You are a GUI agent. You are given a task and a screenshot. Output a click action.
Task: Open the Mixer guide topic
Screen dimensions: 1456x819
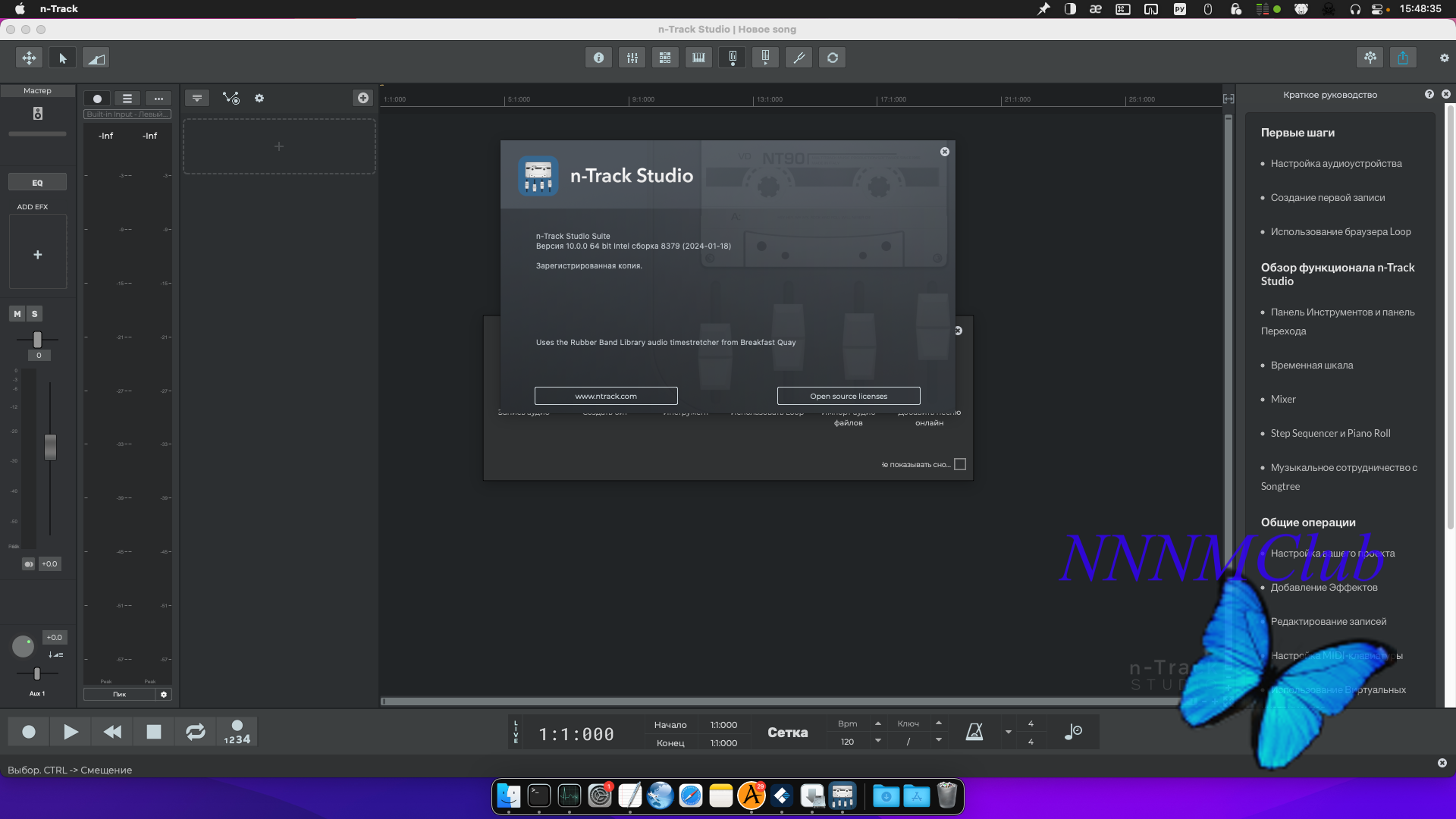coord(1283,399)
